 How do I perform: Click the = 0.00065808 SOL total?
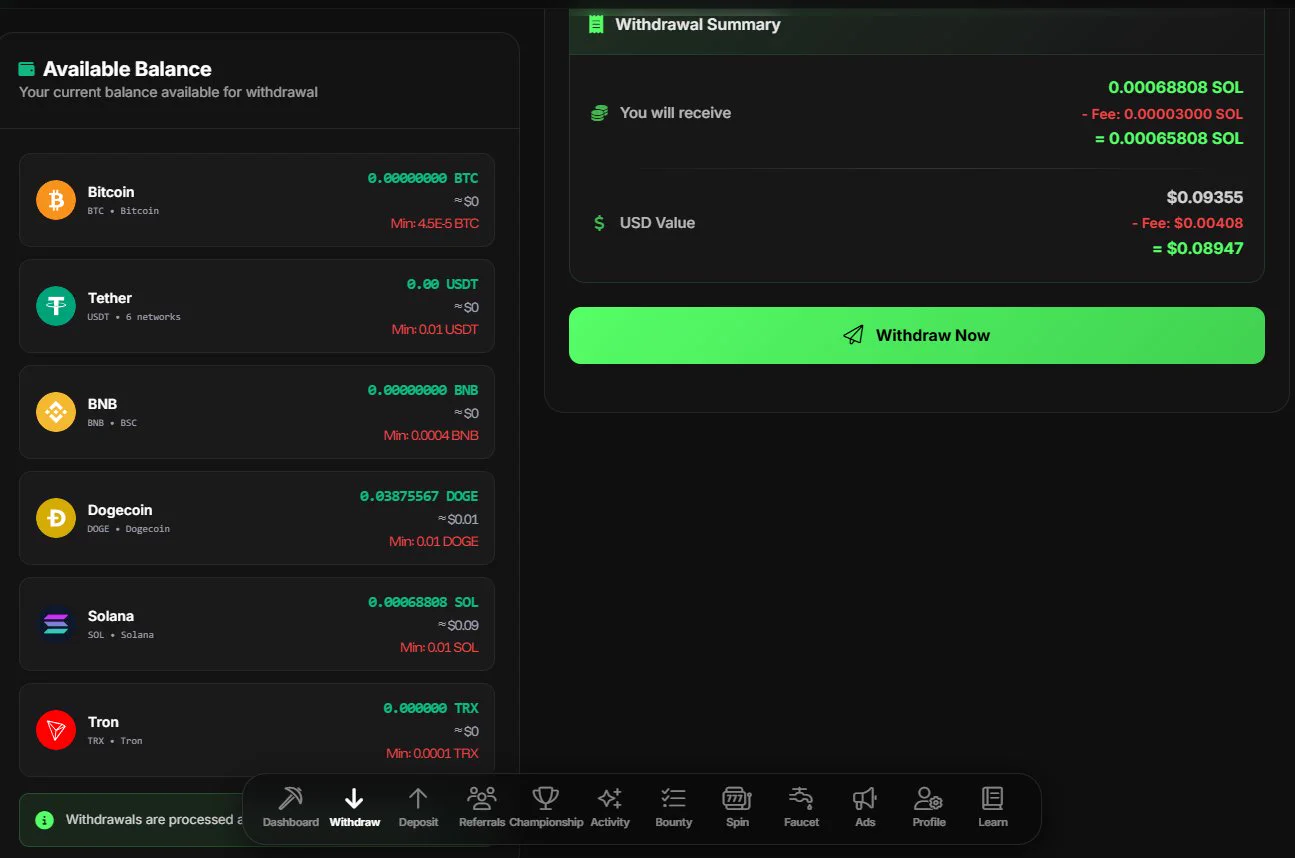(1169, 138)
